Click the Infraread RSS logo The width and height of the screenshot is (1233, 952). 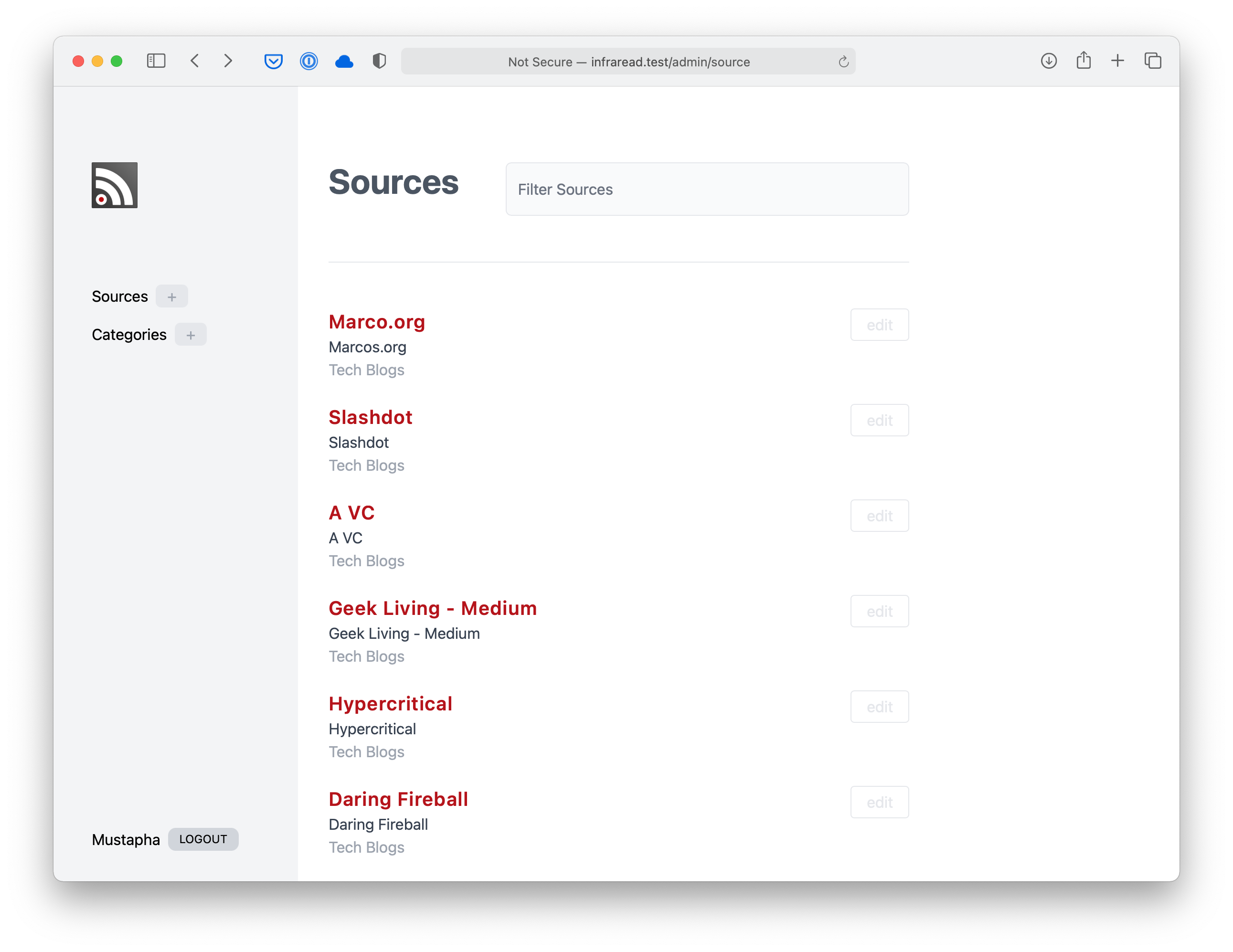click(115, 185)
